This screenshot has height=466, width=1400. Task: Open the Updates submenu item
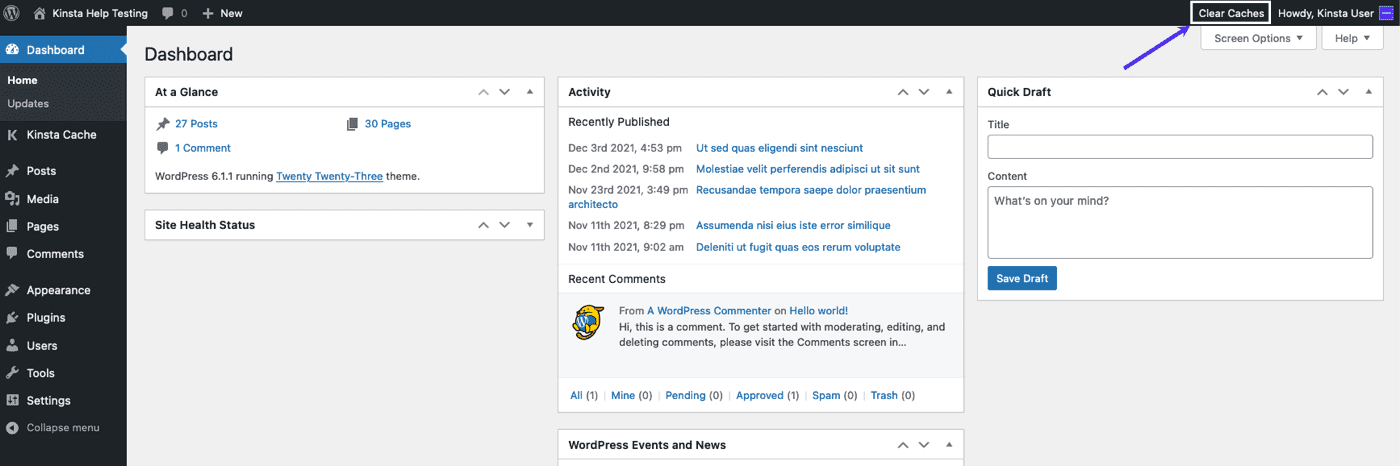[x=28, y=104]
